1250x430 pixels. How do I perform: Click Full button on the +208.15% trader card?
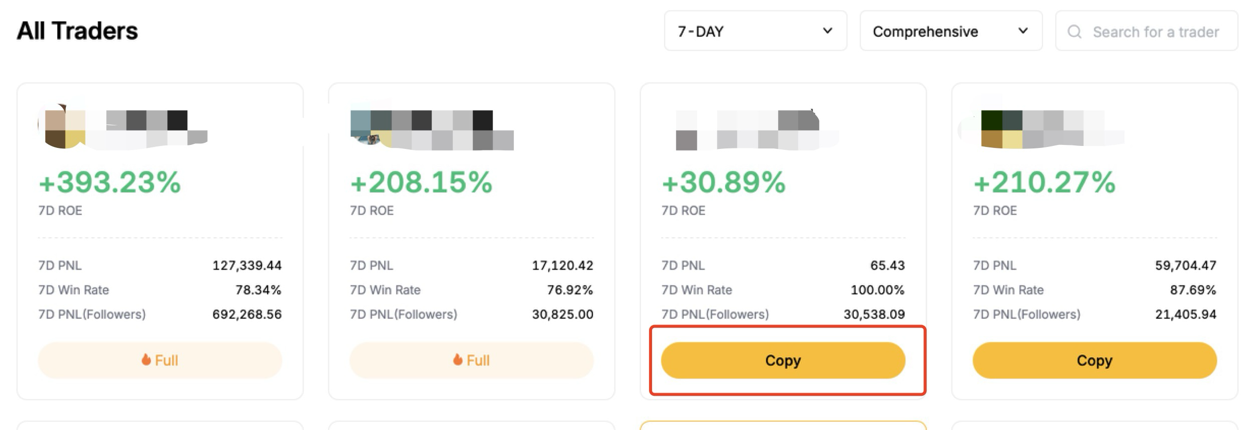pyautogui.click(x=471, y=360)
